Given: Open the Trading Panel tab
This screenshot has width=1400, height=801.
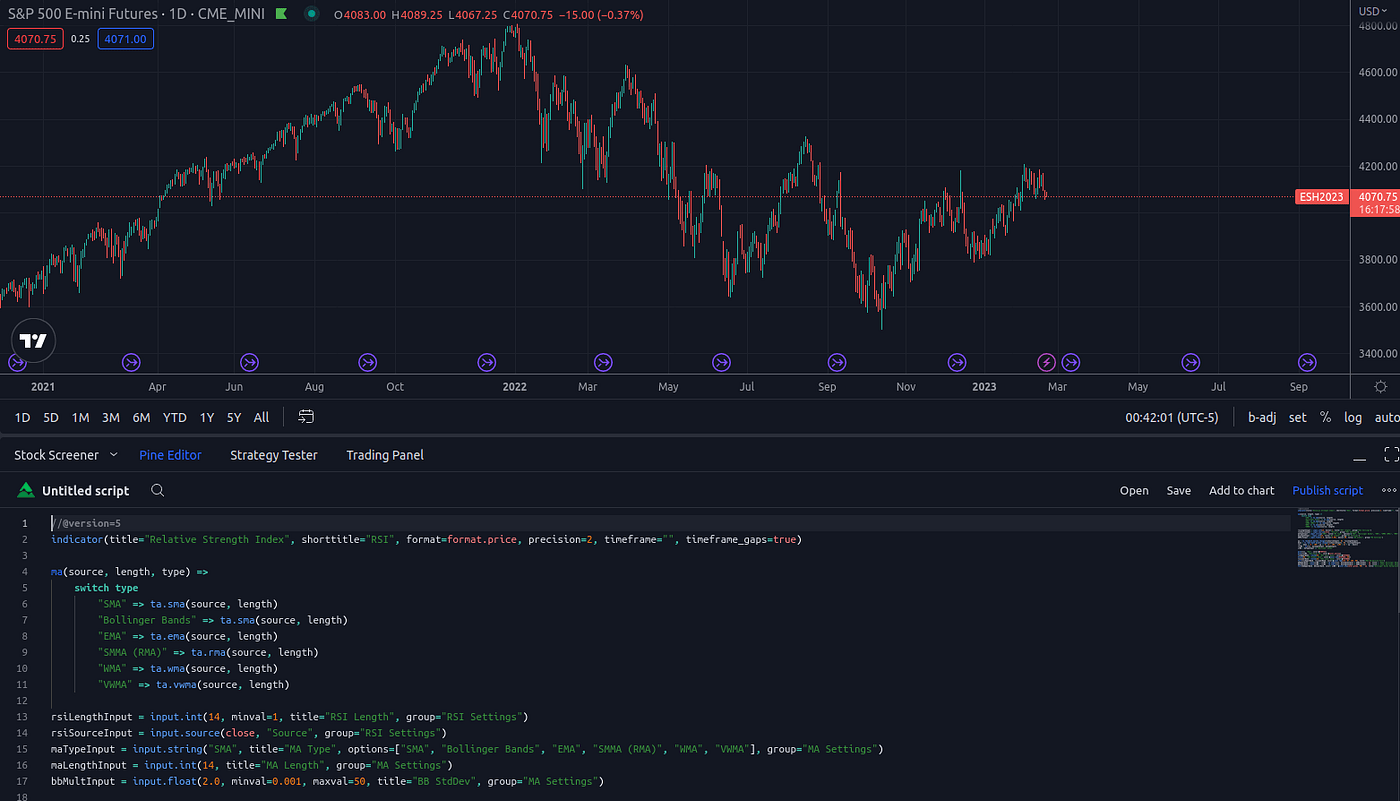Looking at the screenshot, I should pyautogui.click(x=385, y=454).
